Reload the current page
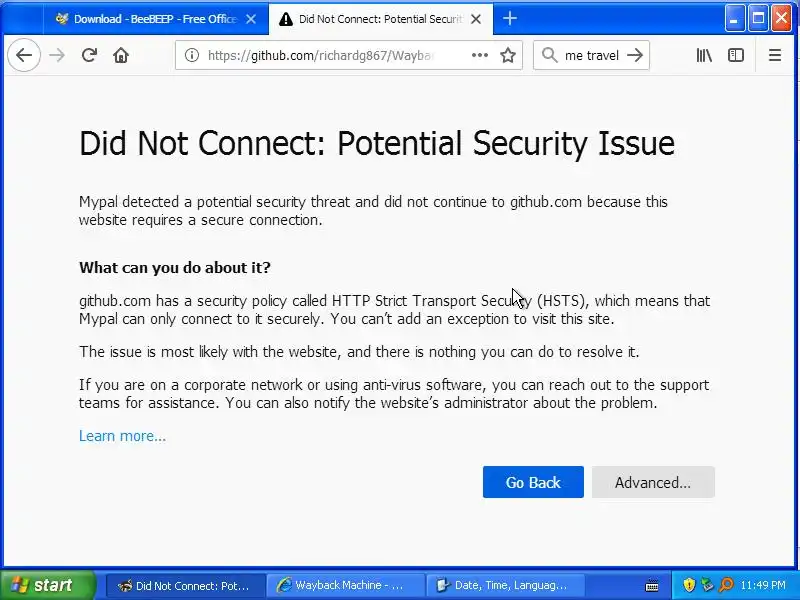The width and height of the screenshot is (800, 600). 89,56
